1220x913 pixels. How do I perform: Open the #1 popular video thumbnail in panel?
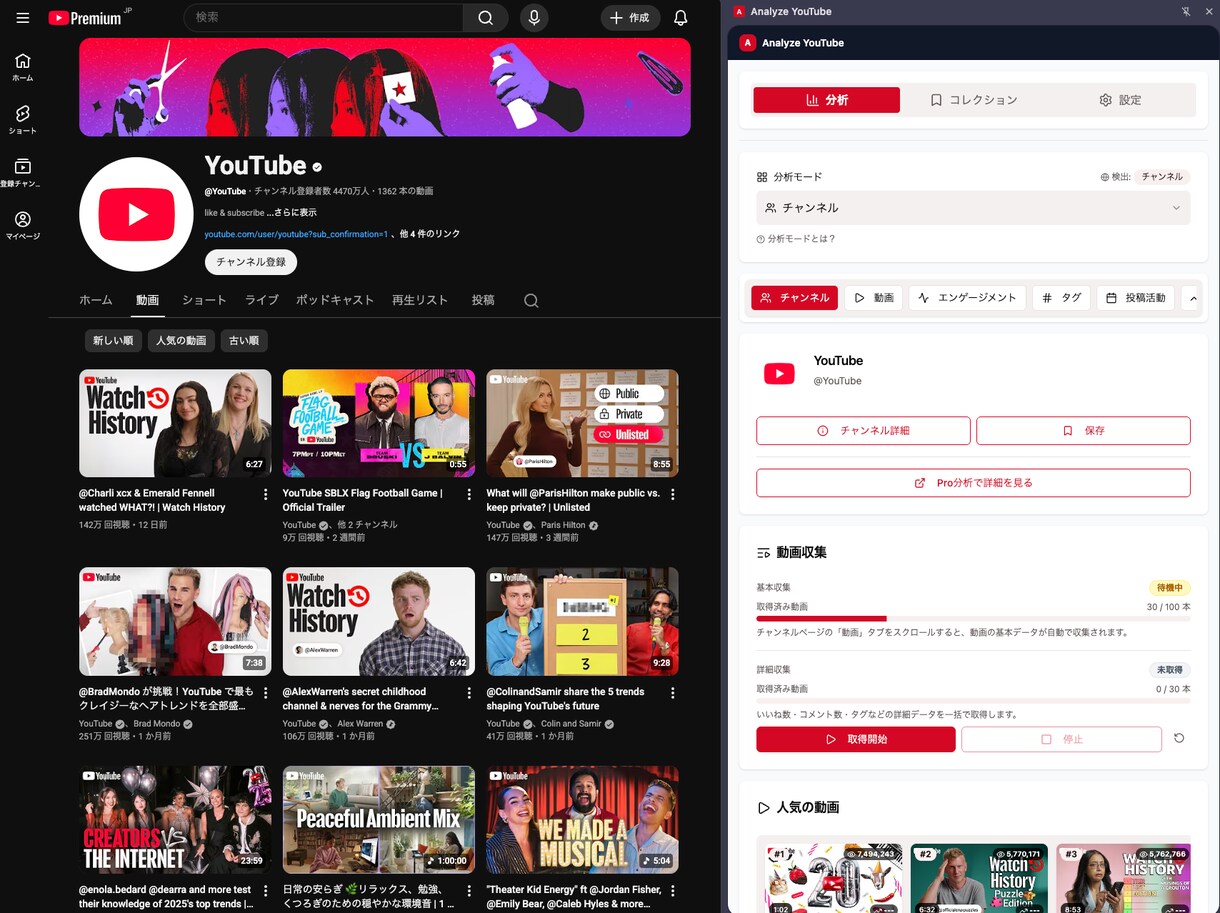pos(832,878)
